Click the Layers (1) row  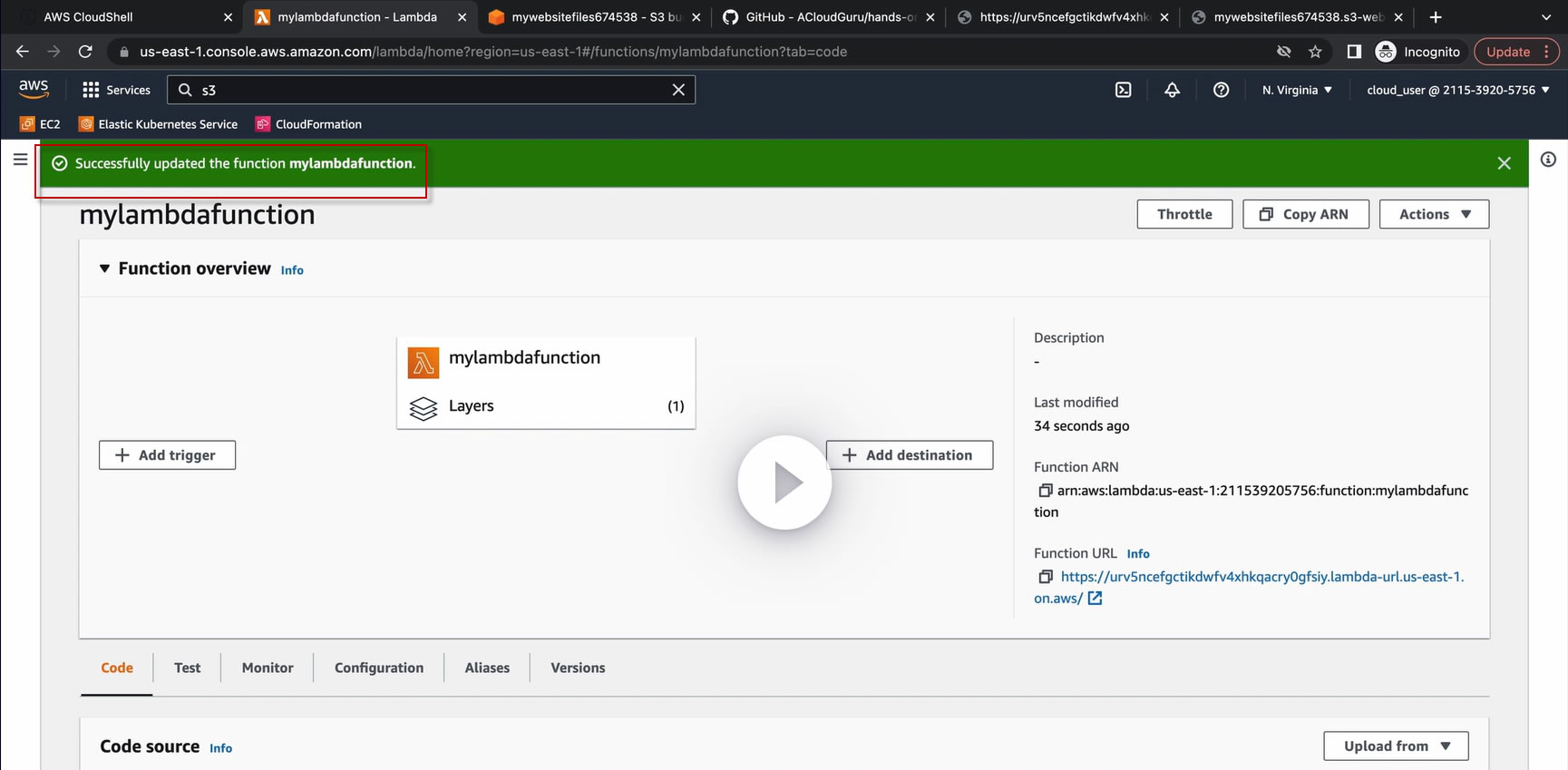[546, 406]
